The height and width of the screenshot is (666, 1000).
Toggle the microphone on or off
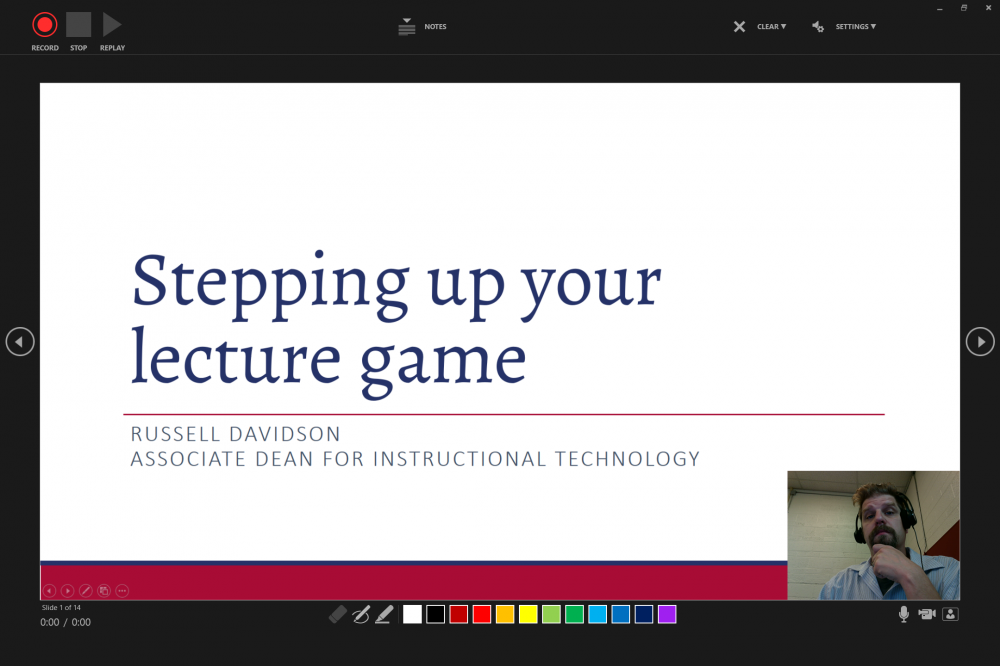[x=903, y=614]
